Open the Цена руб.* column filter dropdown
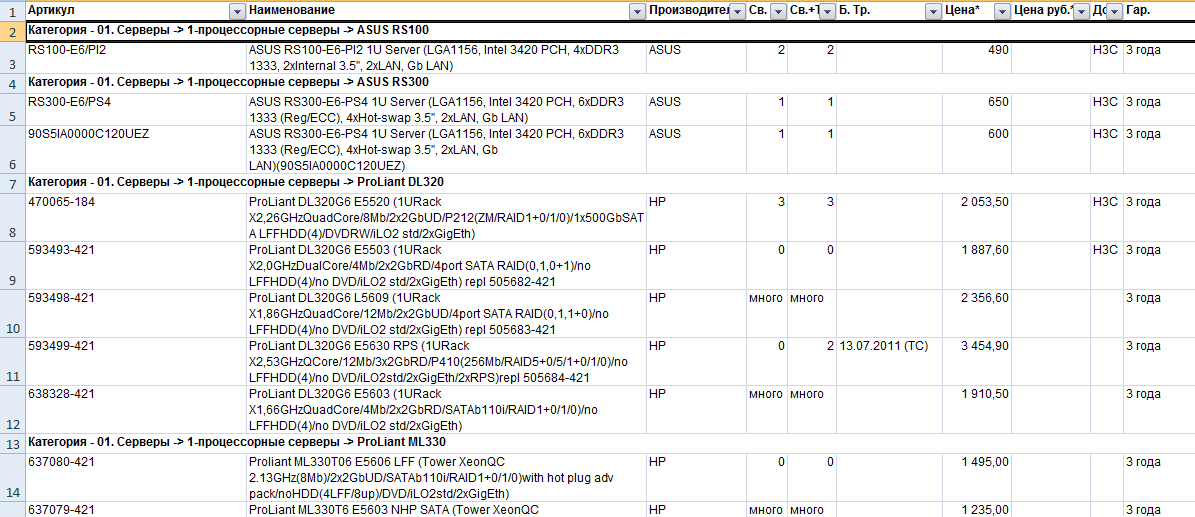This screenshot has height=517, width=1195. pyautogui.click(x=1081, y=11)
